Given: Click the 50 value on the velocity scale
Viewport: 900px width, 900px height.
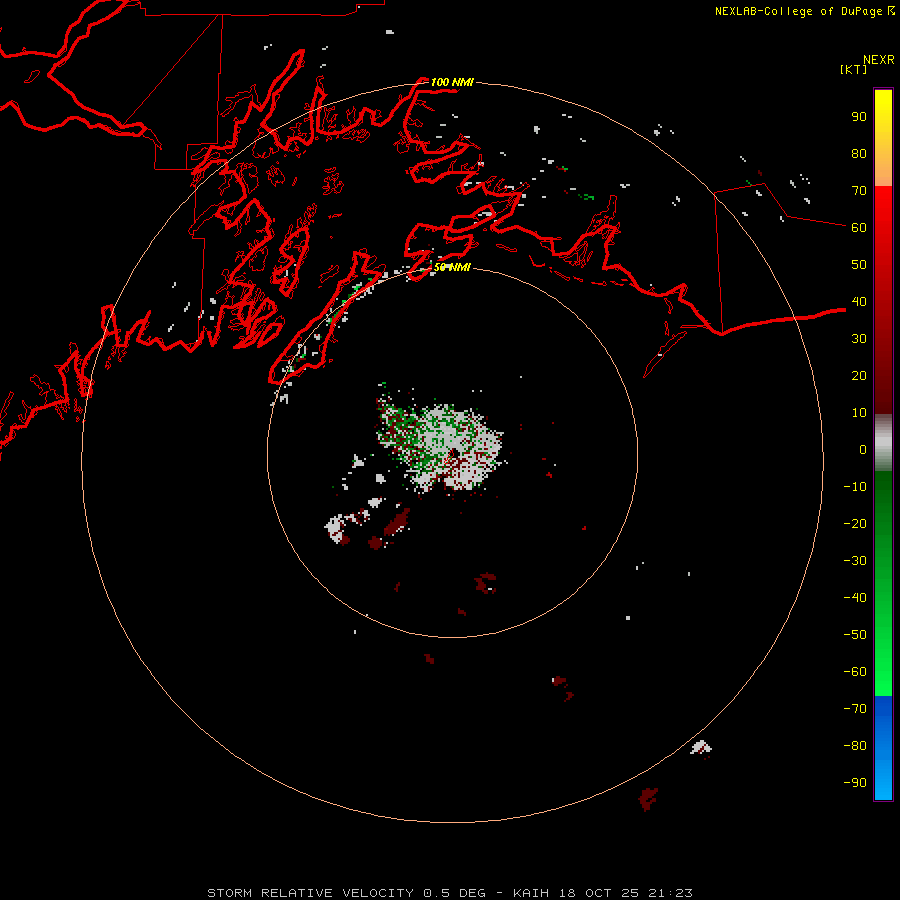Looking at the screenshot, I should [x=859, y=265].
